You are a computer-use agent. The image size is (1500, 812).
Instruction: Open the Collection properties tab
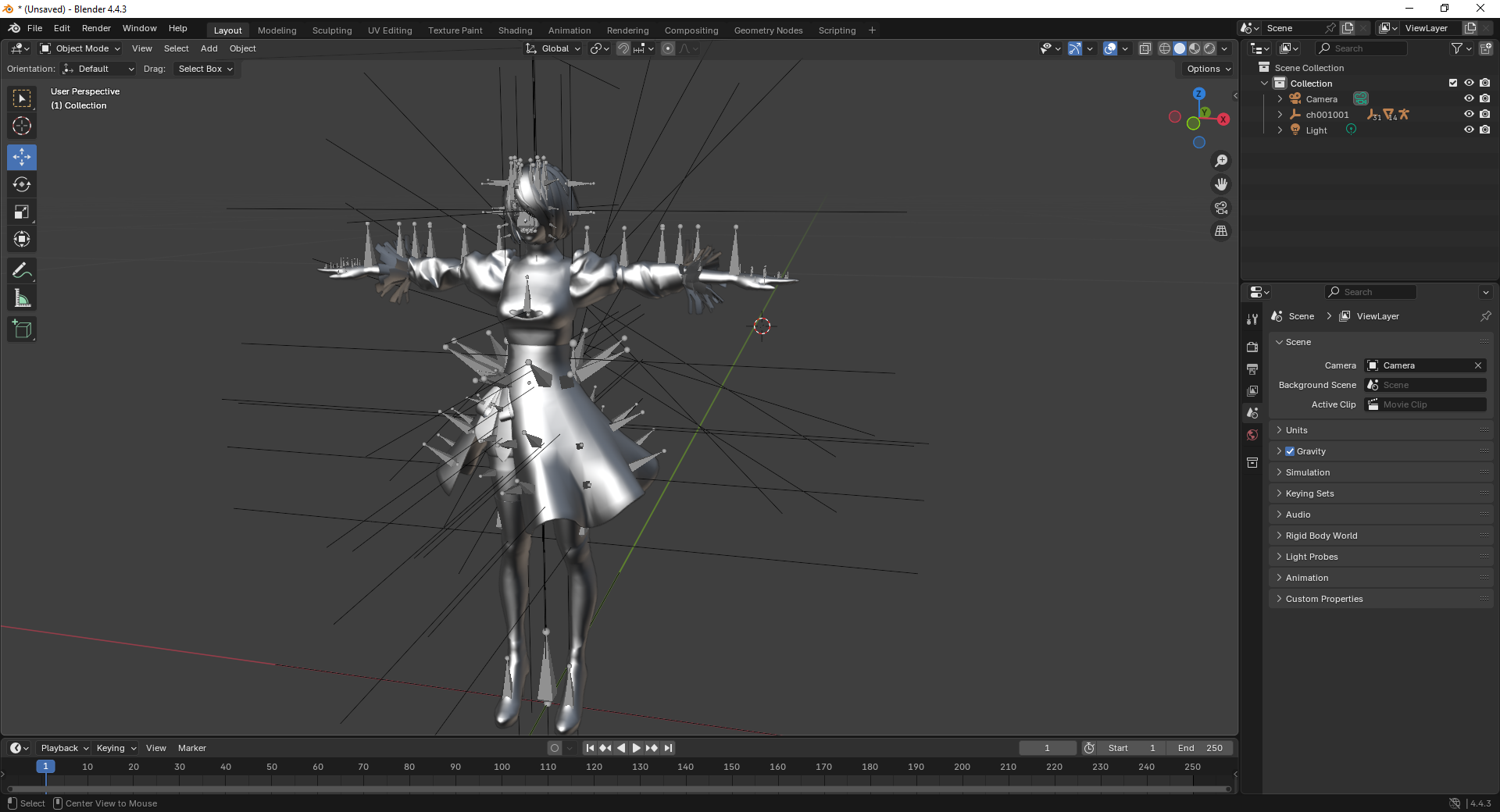pyautogui.click(x=1252, y=462)
